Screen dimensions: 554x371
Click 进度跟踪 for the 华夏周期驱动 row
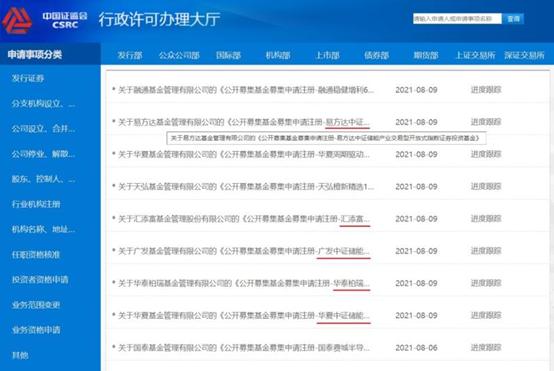tap(486, 154)
